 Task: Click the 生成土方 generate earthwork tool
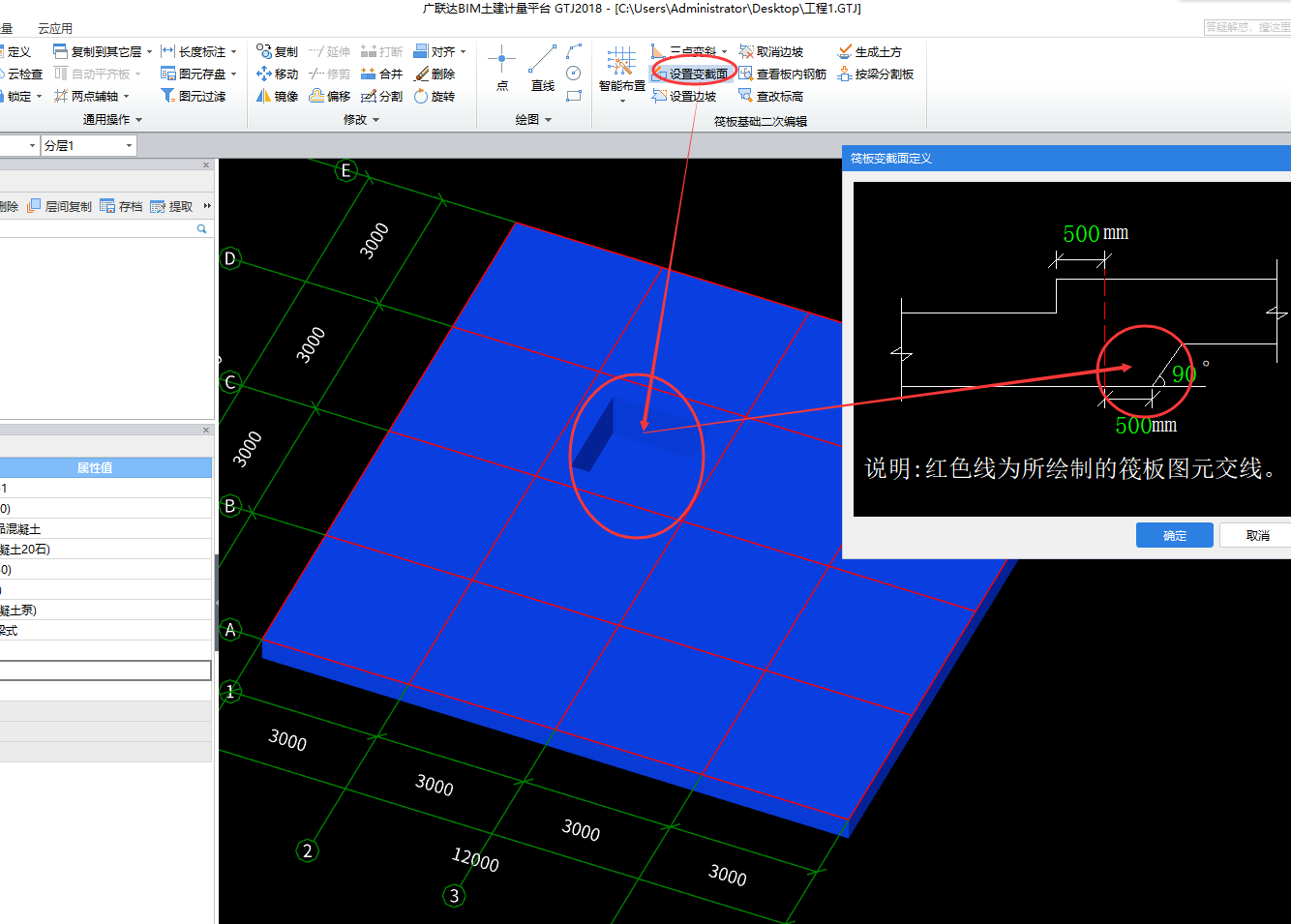pyautogui.click(x=870, y=52)
